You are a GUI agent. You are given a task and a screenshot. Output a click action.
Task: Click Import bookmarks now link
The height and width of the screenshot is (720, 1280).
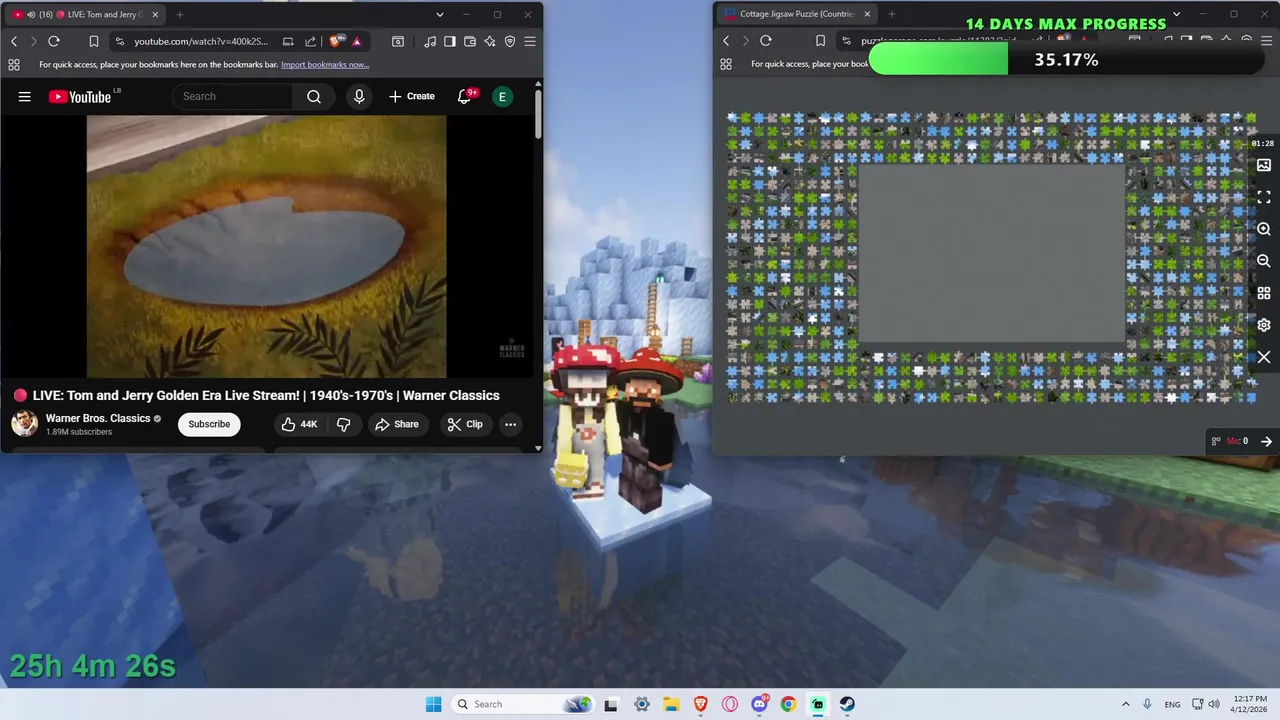point(325,65)
